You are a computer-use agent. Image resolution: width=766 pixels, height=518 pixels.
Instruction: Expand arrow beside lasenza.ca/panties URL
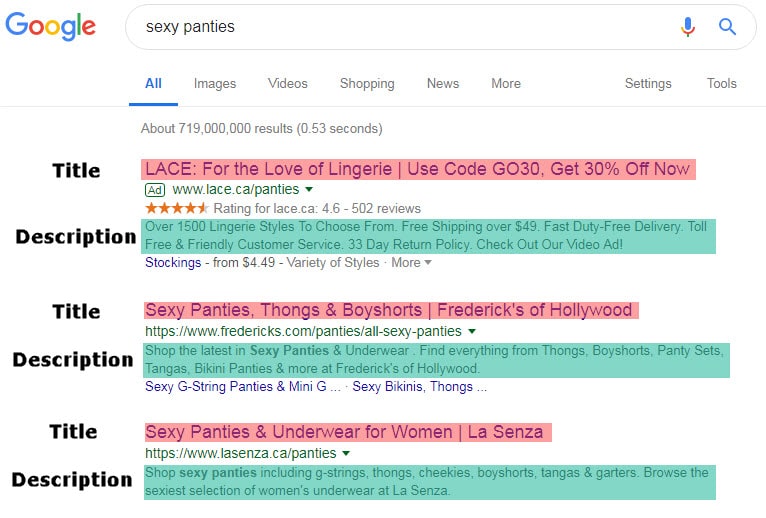[346, 453]
